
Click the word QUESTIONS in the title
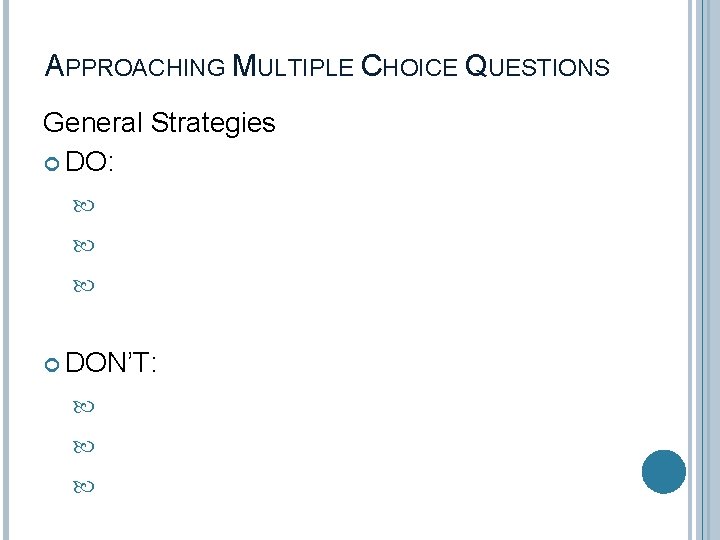pos(537,67)
